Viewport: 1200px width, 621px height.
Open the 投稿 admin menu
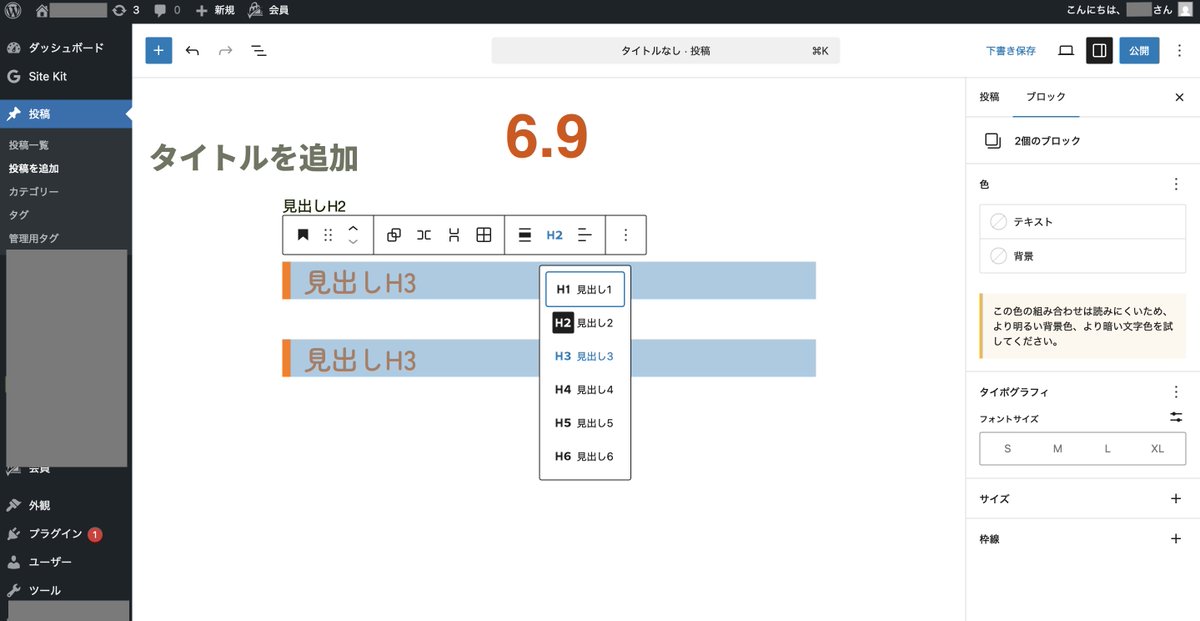[x=66, y=114]
